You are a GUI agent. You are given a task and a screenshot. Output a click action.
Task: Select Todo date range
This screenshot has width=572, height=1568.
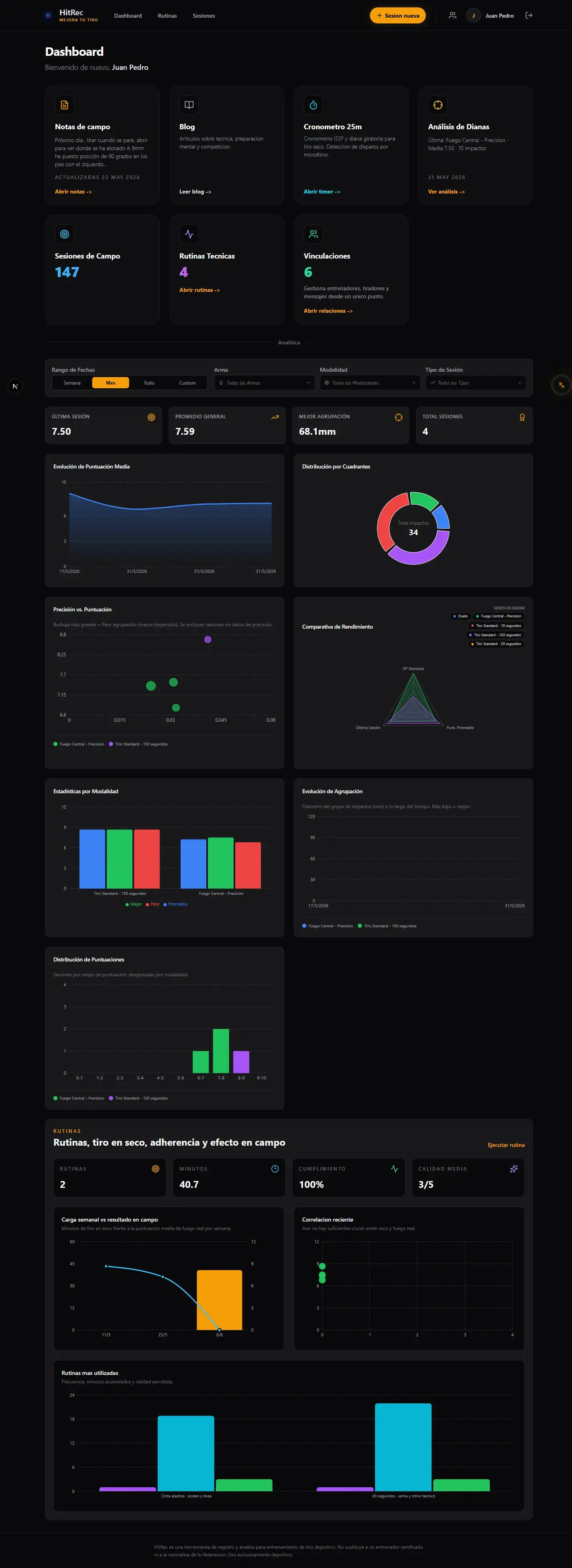pyautogui.click(x=149, y=383)
